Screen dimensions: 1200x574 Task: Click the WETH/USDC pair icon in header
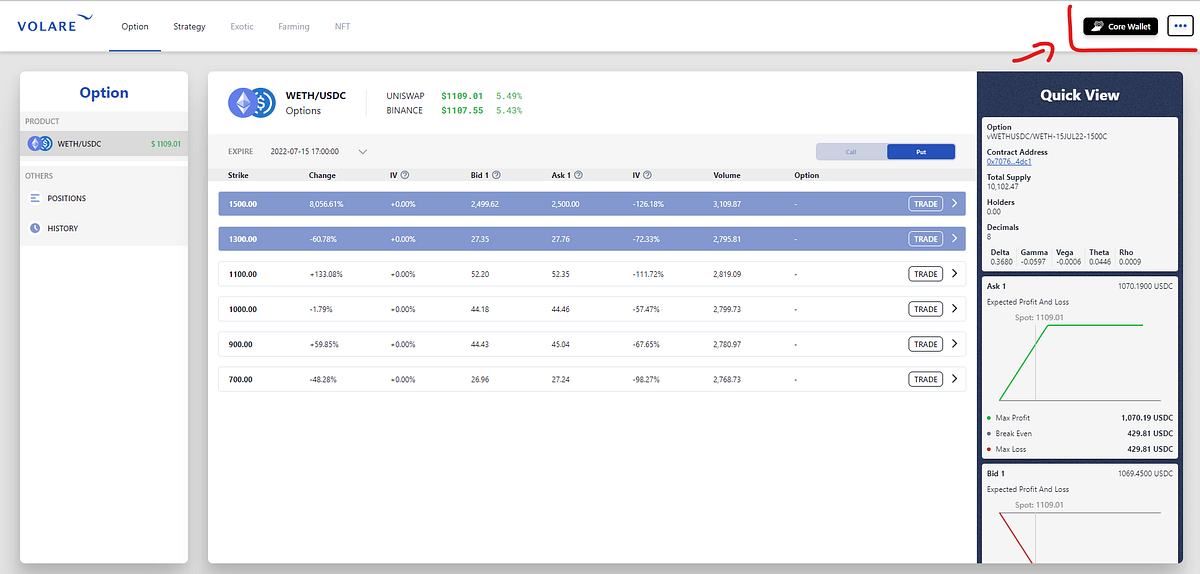[x=252, y=103]
